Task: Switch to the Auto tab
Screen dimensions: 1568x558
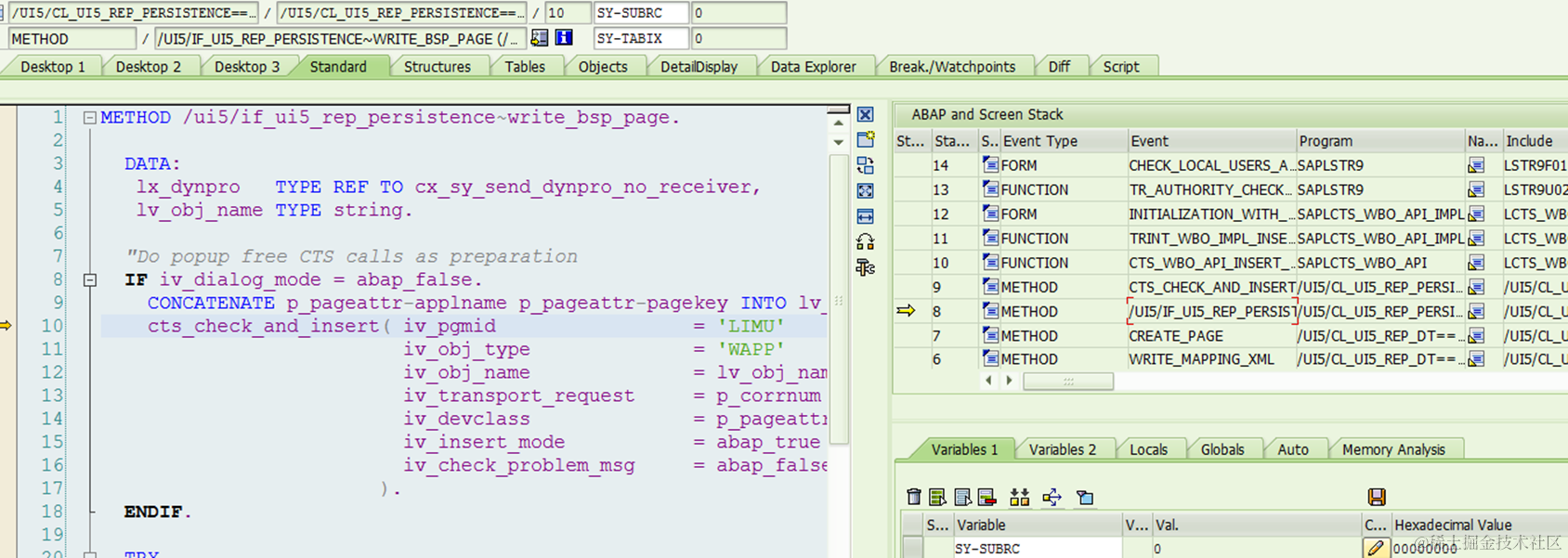Action: pos(1292,449)
